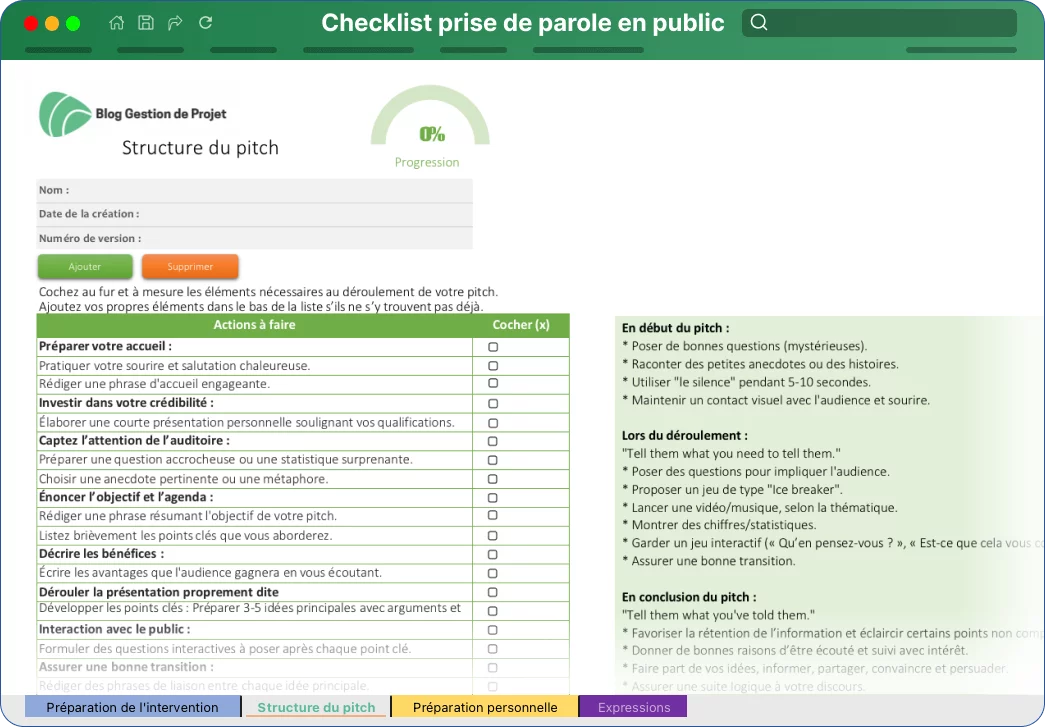Viewport: 1045px width, 727px height.
Task: Click the quote "Tell them what you've told them."
Action: click(x=718, y=615)
